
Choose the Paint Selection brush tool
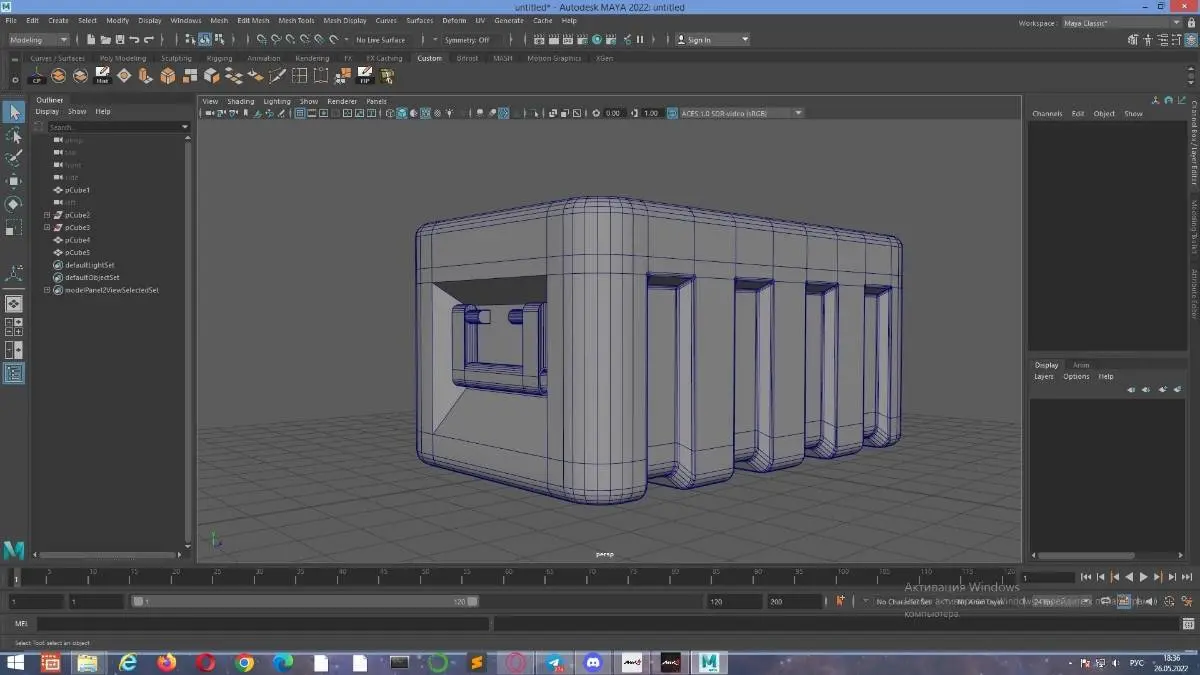click(x=14, y=158)
